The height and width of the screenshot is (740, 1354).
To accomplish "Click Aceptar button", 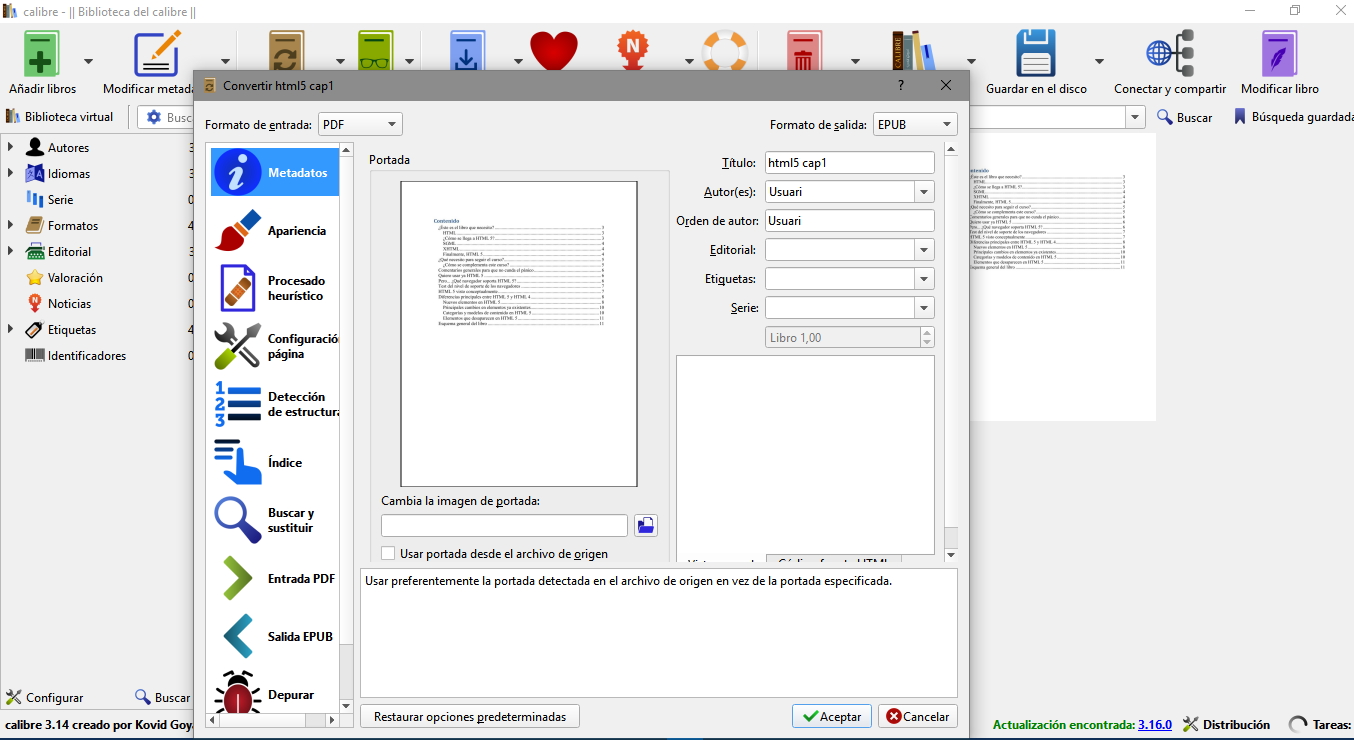I will coord(832,716).
